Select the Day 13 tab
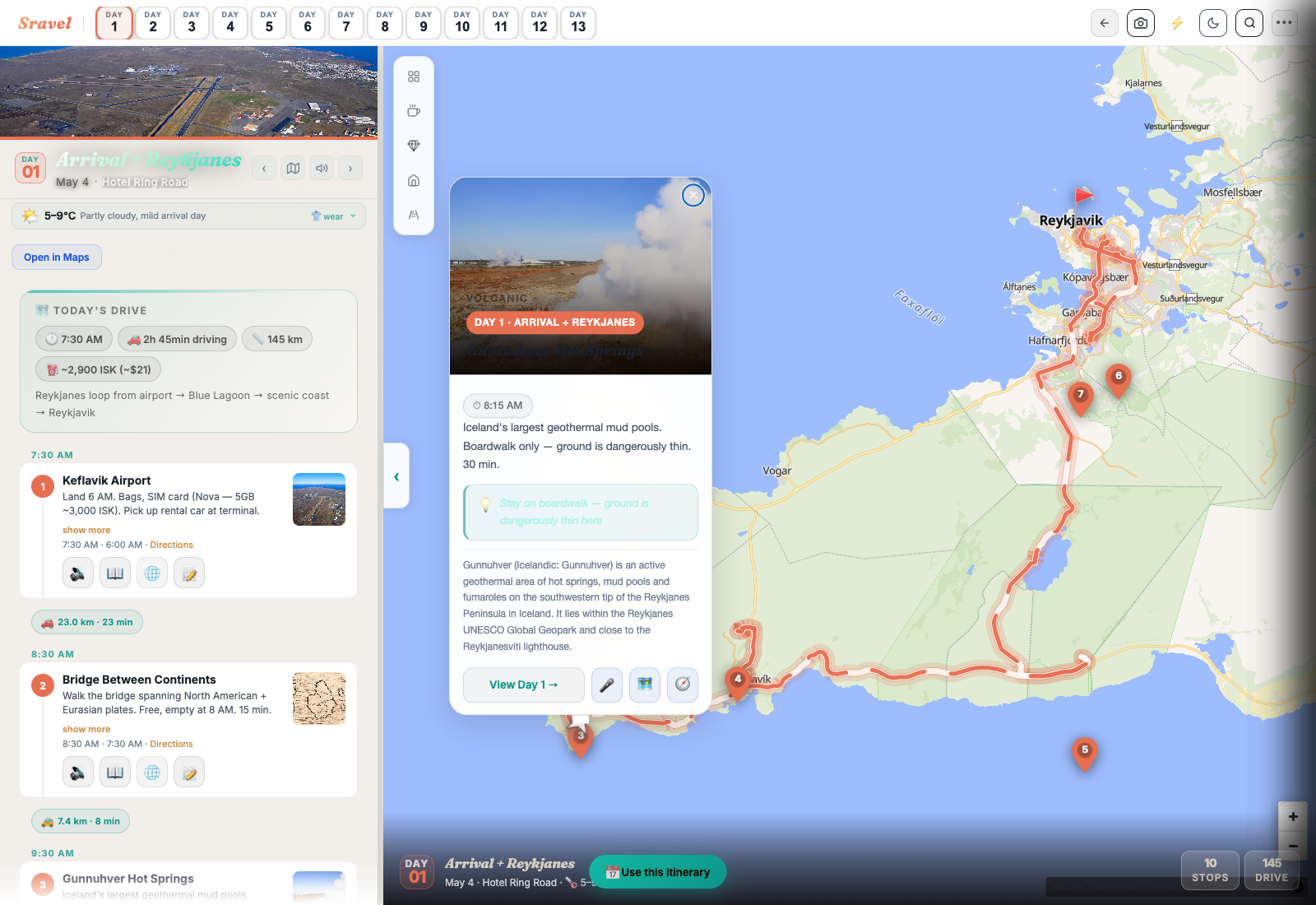This screenshot has width=1316, height=905. pos(578,23)
